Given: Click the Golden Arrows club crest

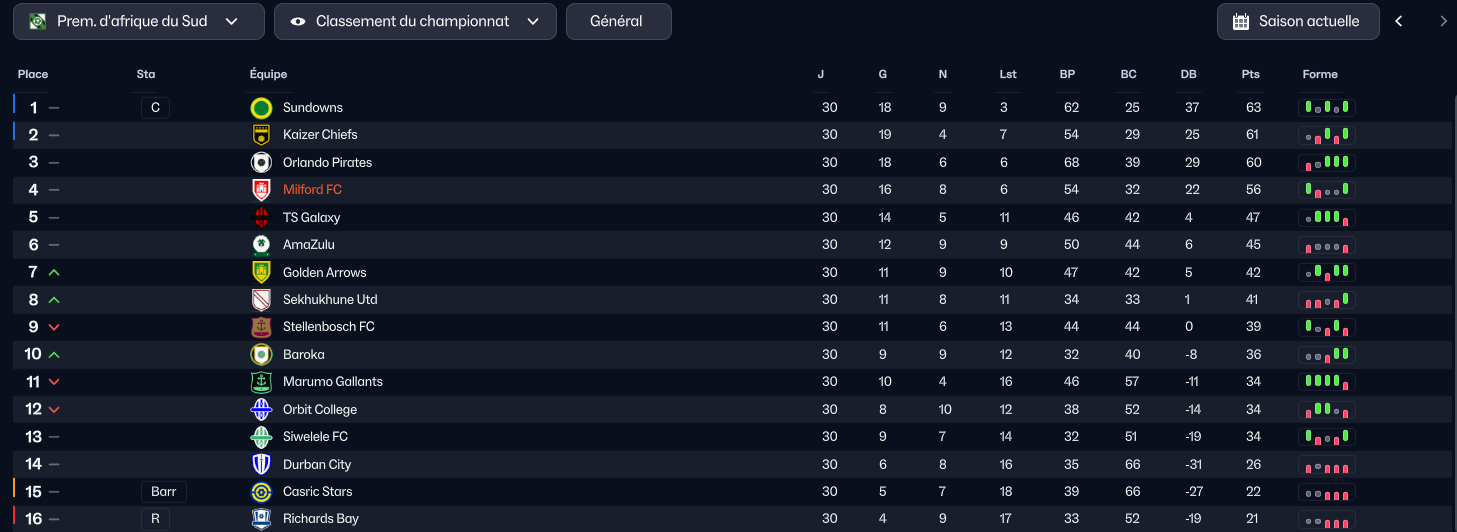Looking at the screenshot, I should (x=261, y=272).
